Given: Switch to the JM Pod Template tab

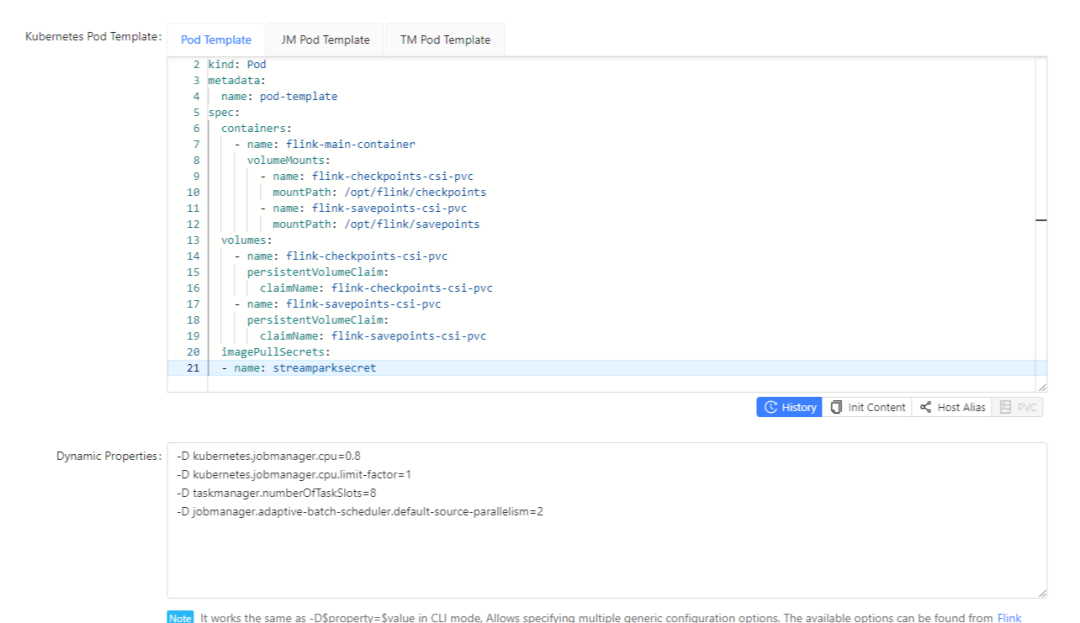Looking at the screenshot, I should tap(326, 40).
